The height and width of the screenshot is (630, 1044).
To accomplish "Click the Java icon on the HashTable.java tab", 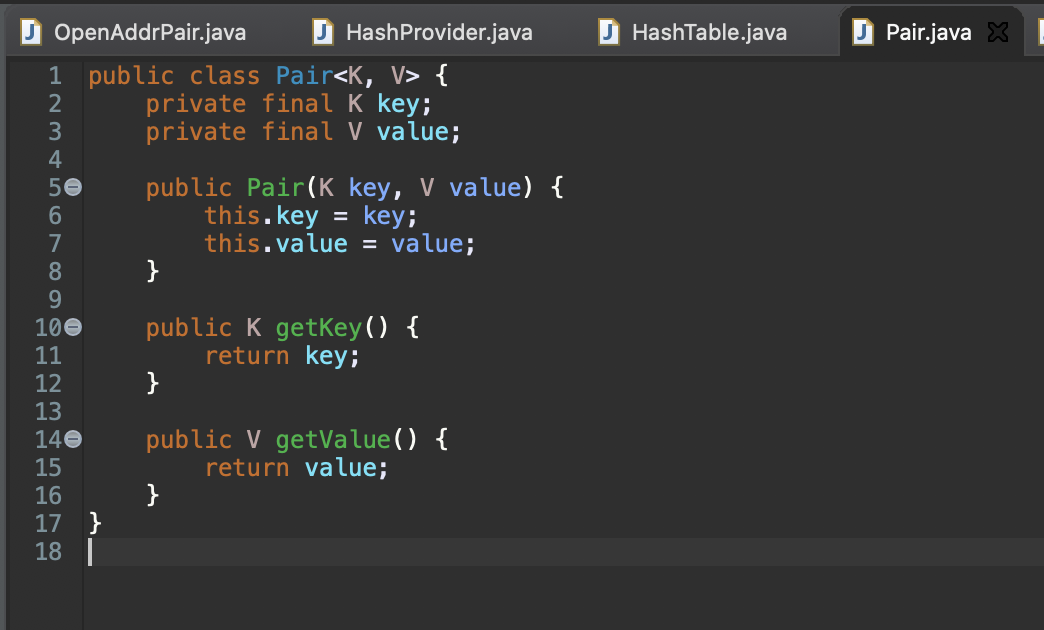I will [608, 31].
